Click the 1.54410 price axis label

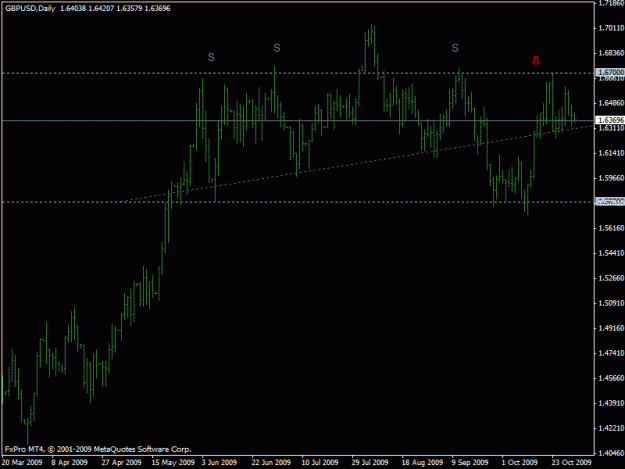pyautogui.click(x=611, y=253)
